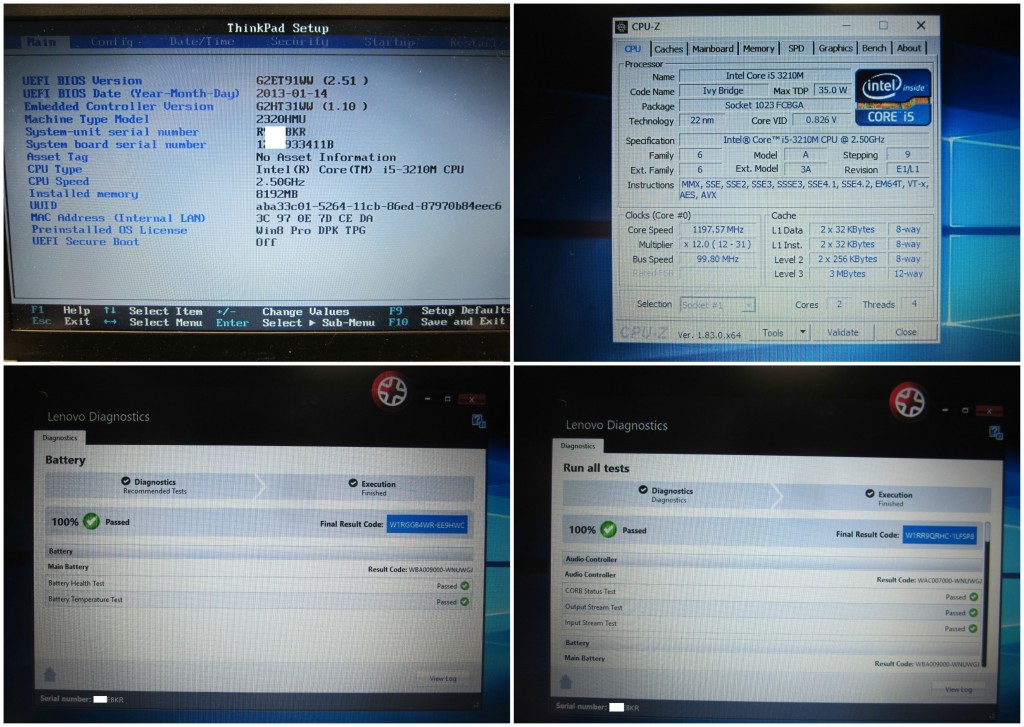Screen dimensions: 1024x727
Task: Click Battery Temperature Test passed check icon
Action: pyautogui.click(x=465, y=602)
